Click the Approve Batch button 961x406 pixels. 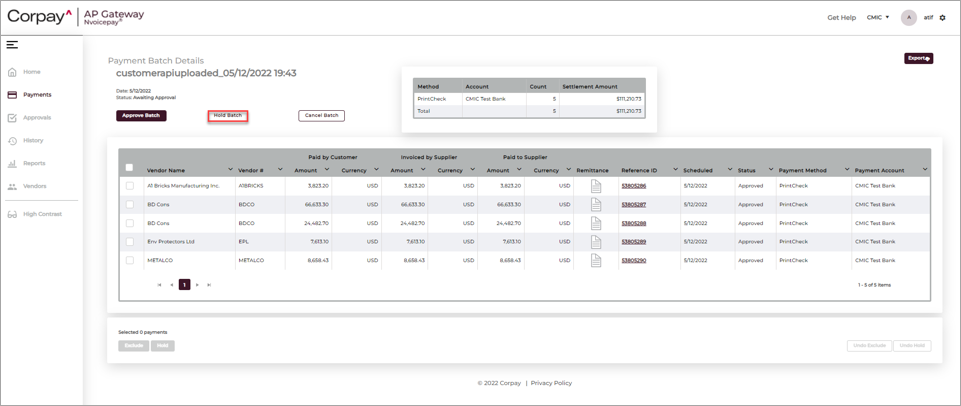click(x=141, y=116)
